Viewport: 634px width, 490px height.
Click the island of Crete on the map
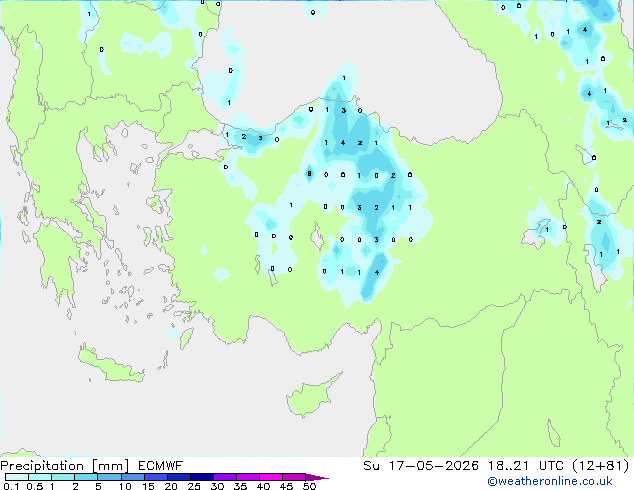coord(110,366)
